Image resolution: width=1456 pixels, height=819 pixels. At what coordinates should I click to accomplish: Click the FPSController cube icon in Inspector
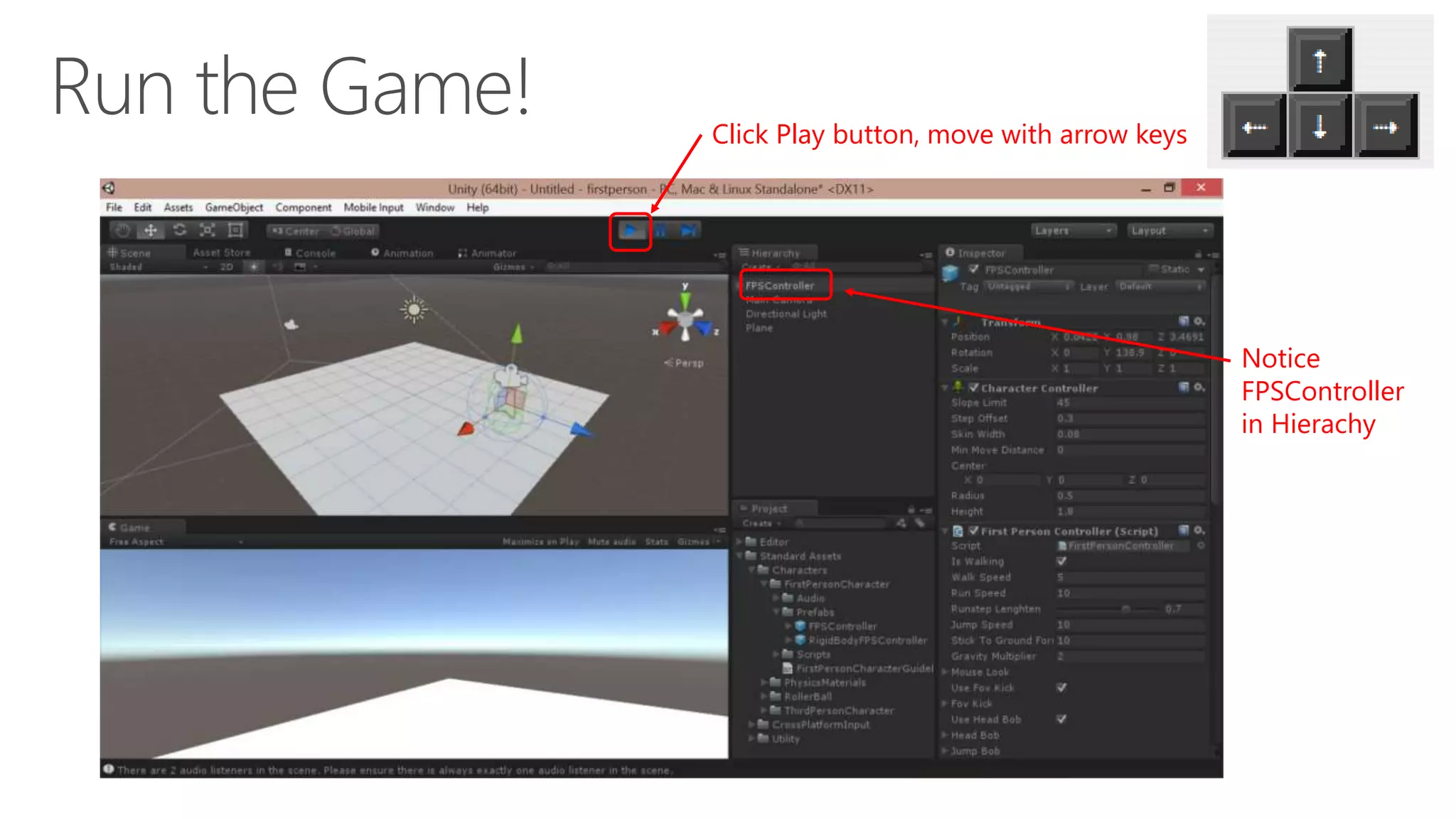click(951, 272)
